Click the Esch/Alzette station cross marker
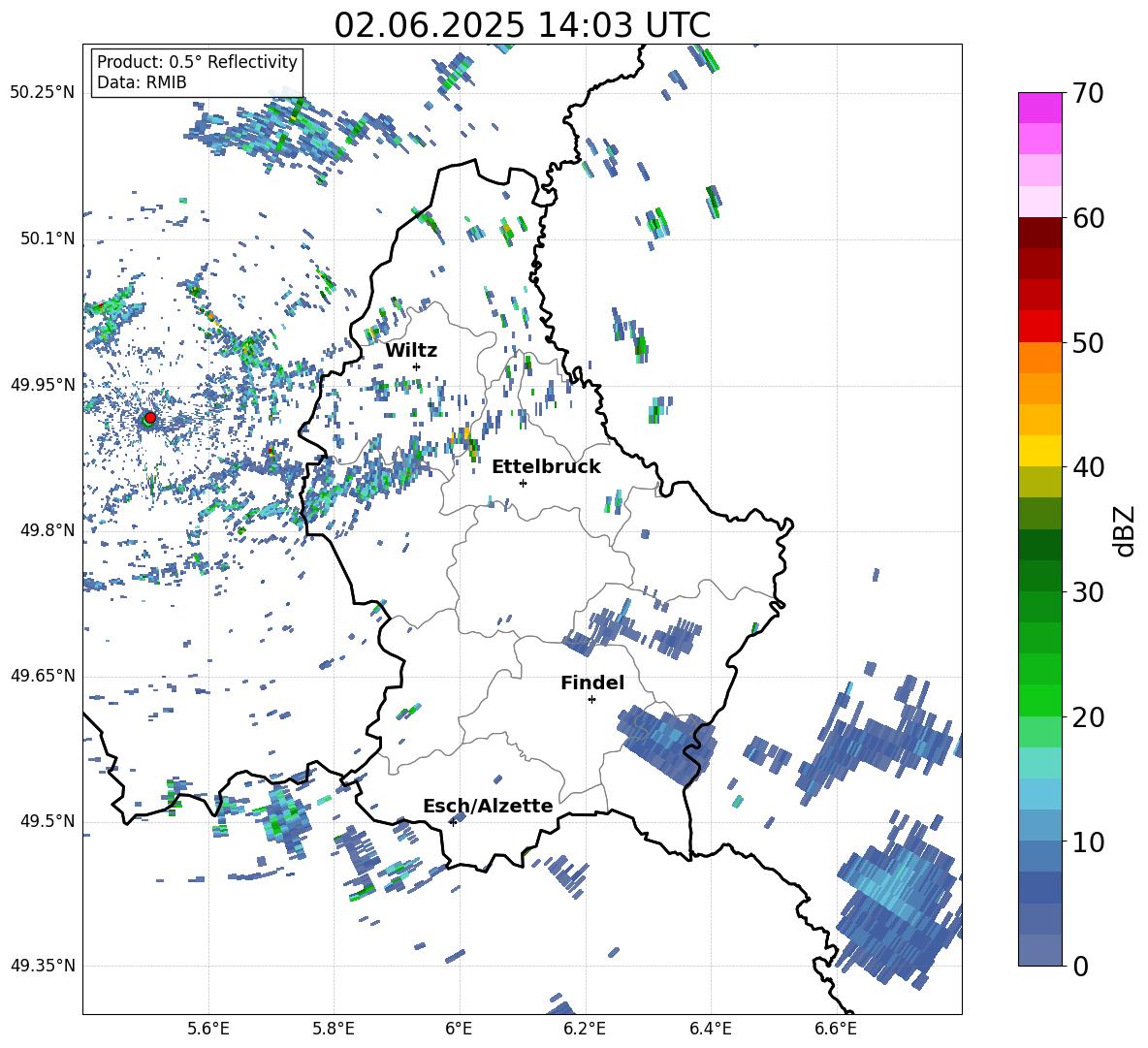 [453, 822]
